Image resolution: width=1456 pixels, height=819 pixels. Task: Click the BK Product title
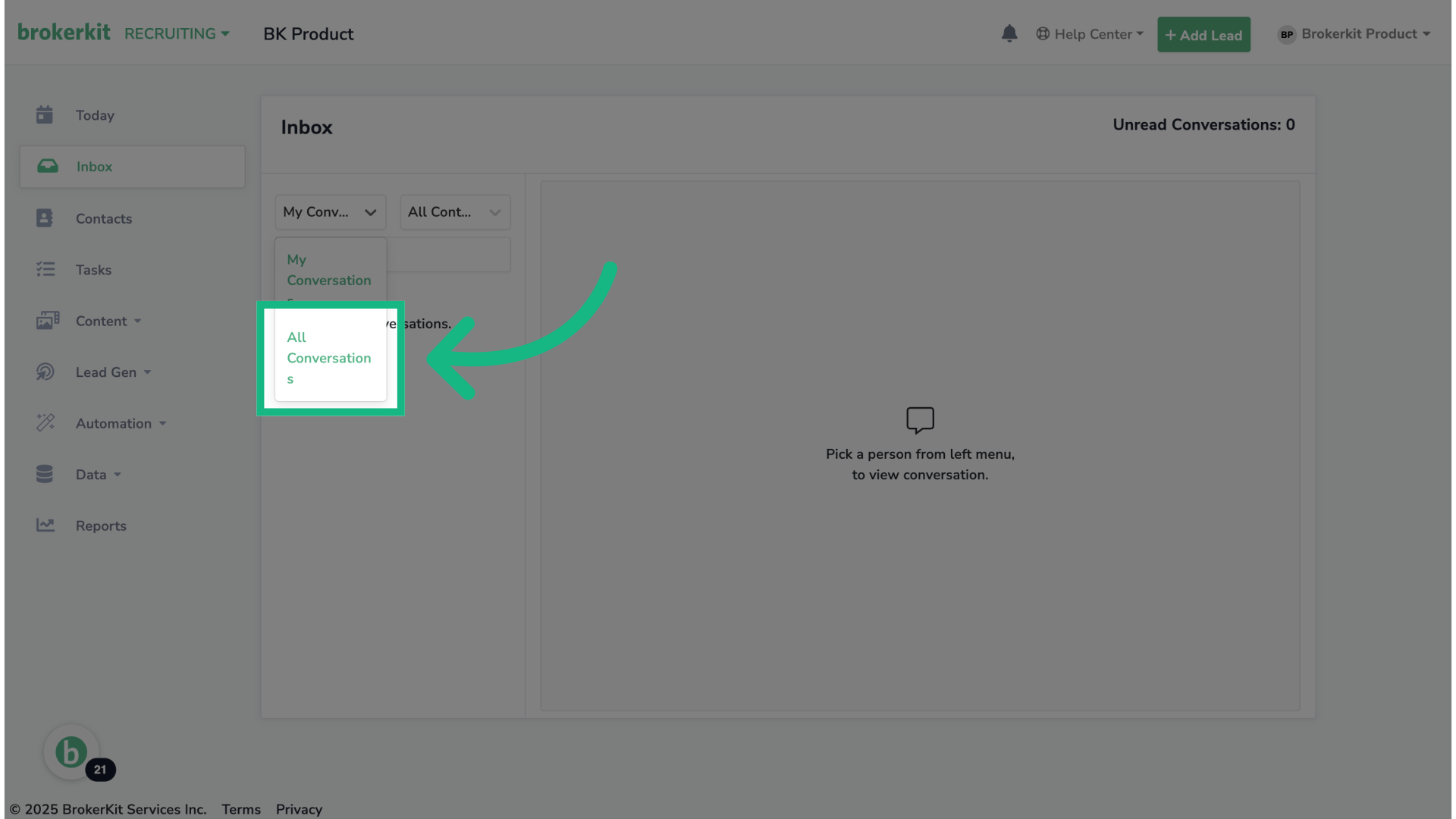click(x=309, y=34)
